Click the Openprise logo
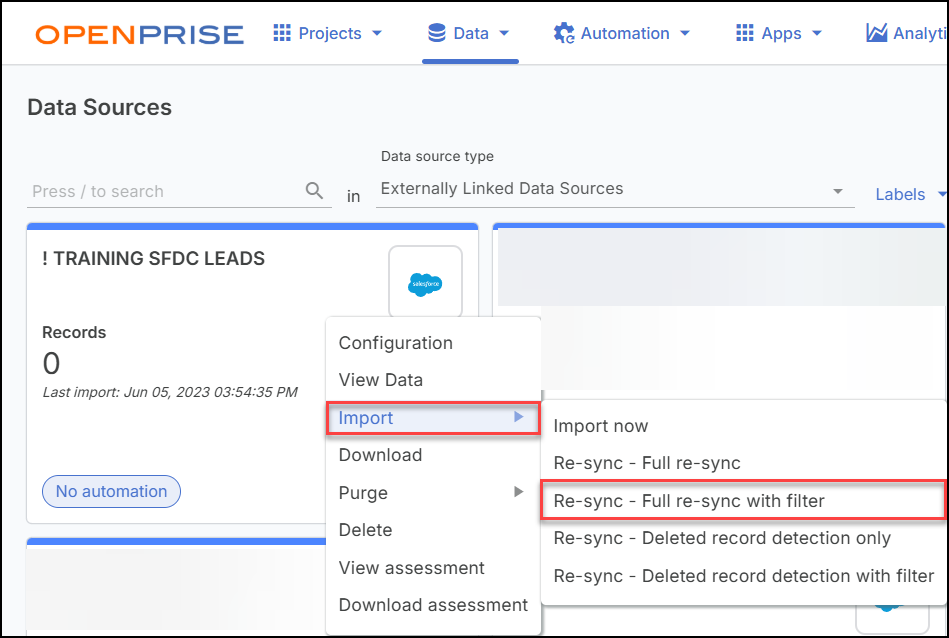 [x=139, y=35]
